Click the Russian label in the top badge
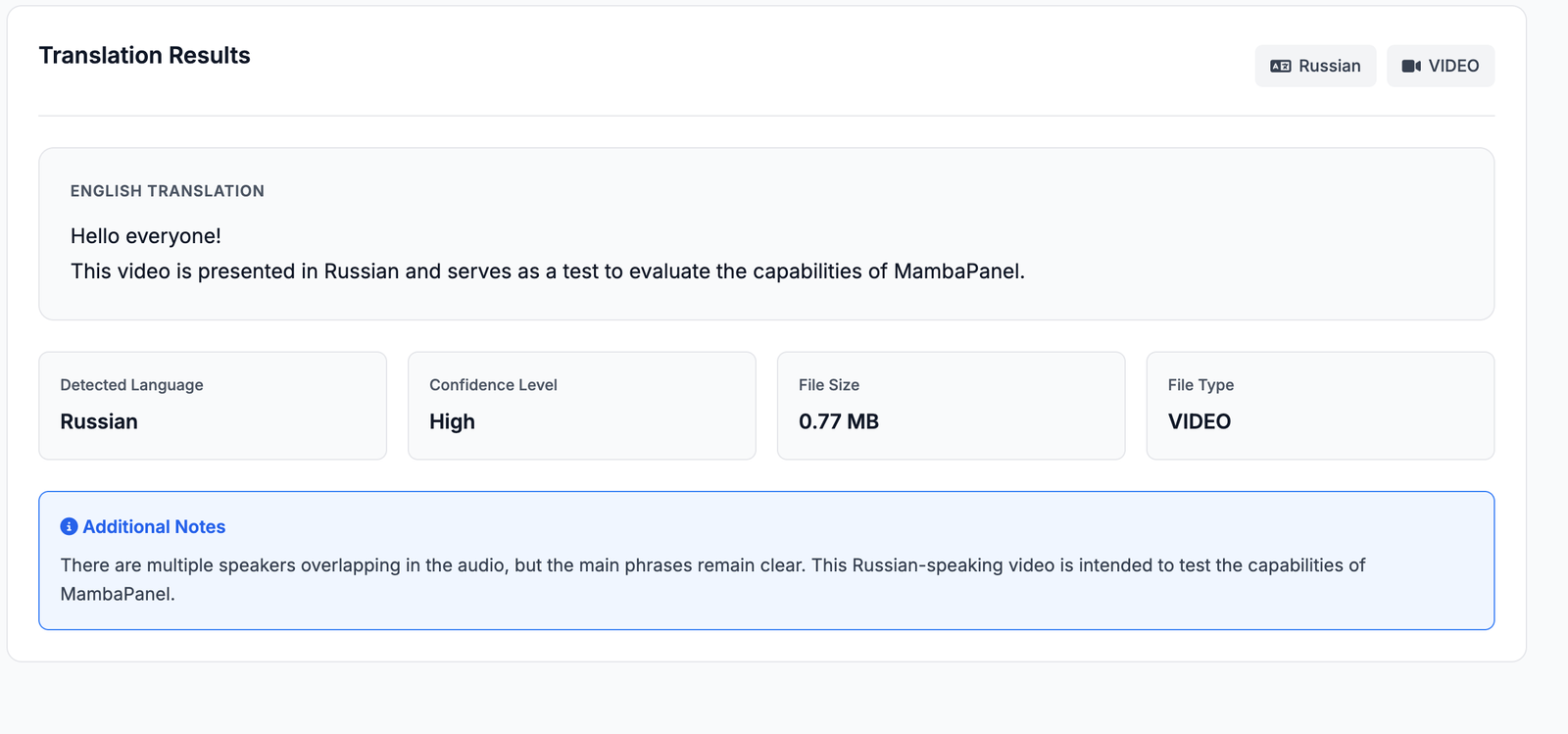1568x734 pixels. tap(1329, 66)
